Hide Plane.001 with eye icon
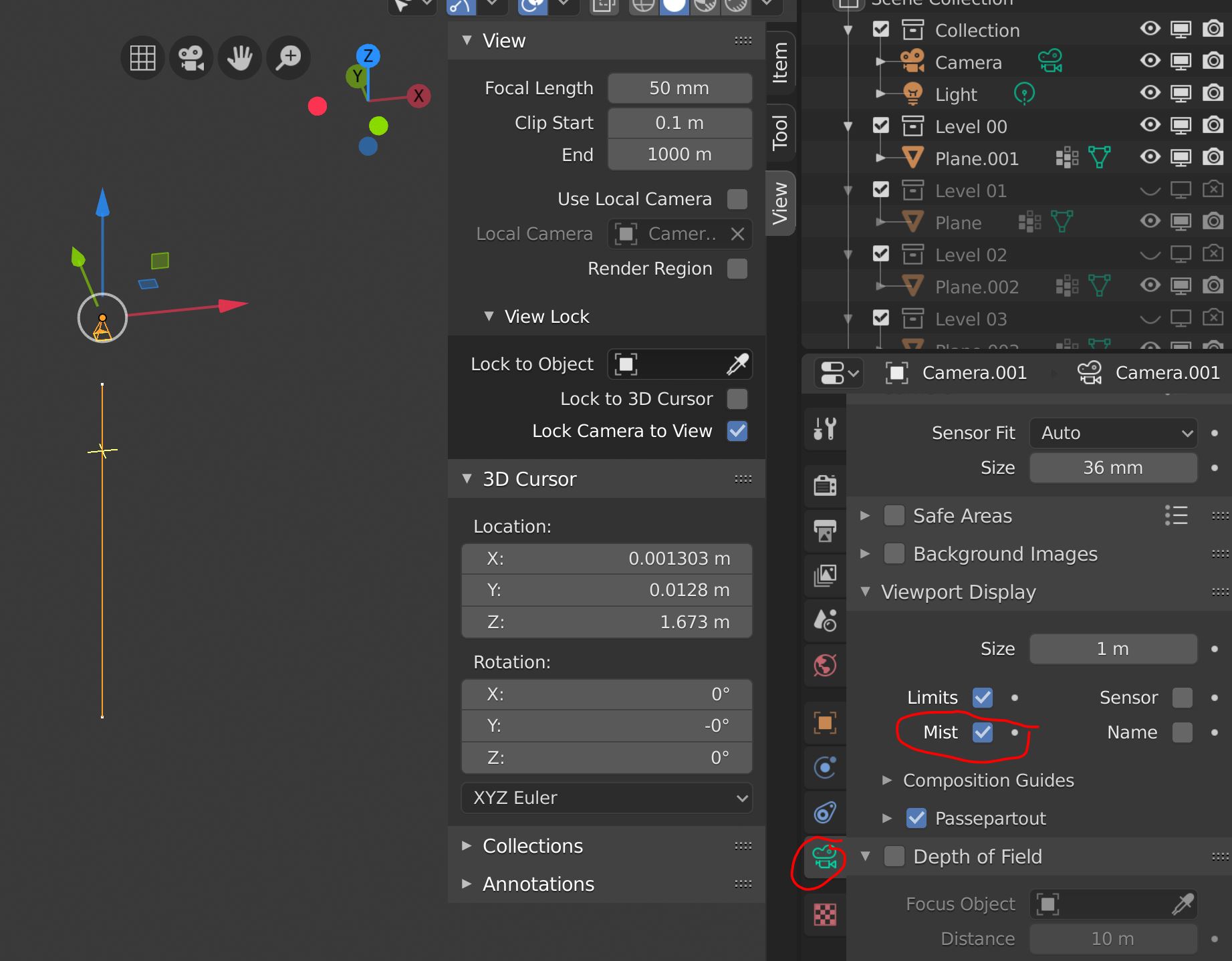Image resolution: width=1232 pixels, height=961 pixels. pyautogui.click(x=1150, y=157)
